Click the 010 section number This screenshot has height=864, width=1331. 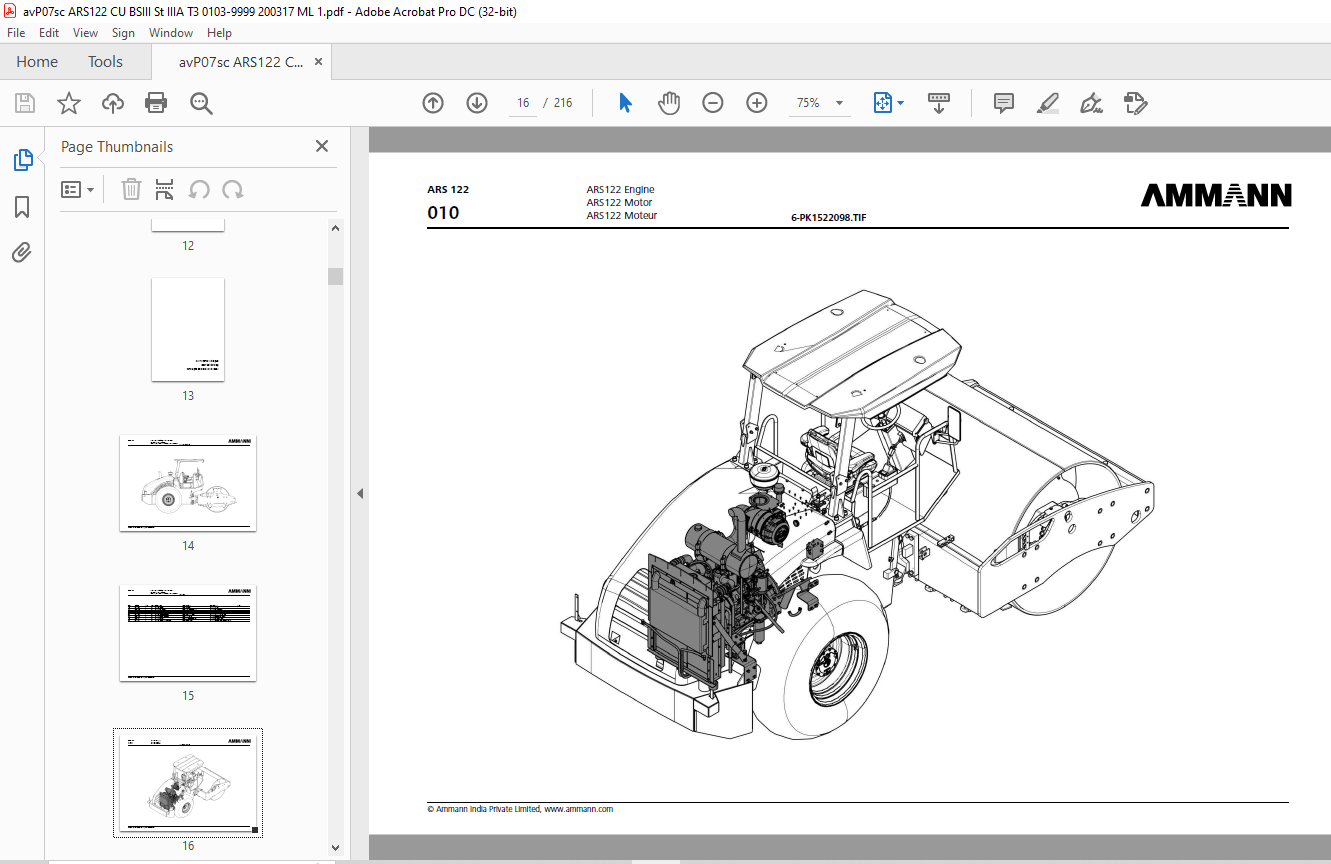click(x=443, y=212)
